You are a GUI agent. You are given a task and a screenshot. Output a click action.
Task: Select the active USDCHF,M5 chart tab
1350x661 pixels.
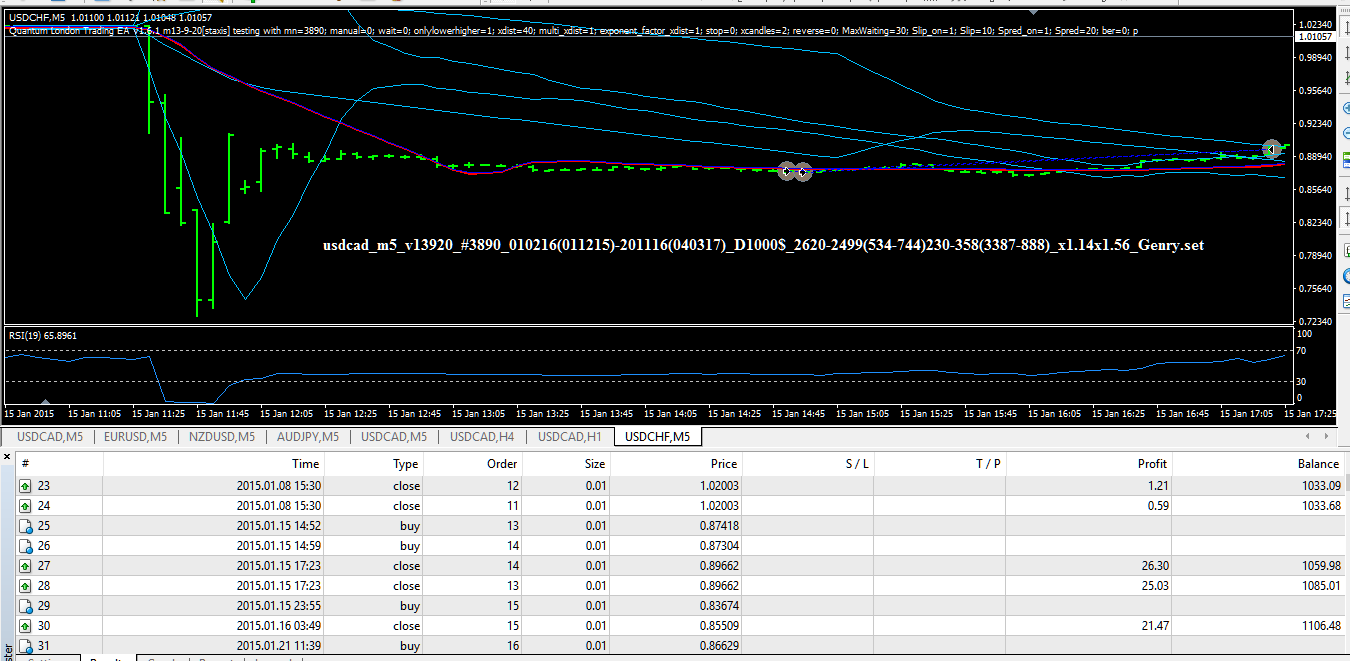coord(657,437)
